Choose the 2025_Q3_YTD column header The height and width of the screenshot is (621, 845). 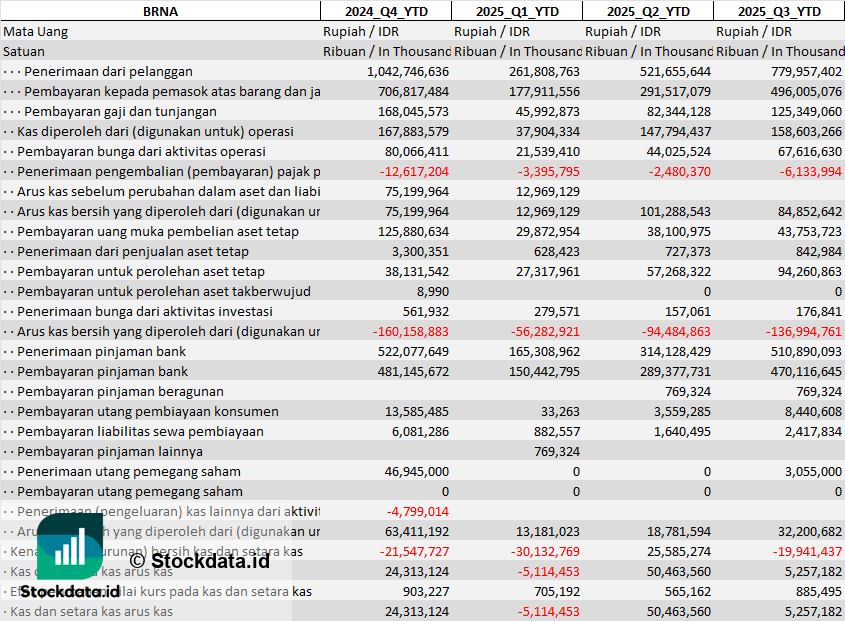779,11
